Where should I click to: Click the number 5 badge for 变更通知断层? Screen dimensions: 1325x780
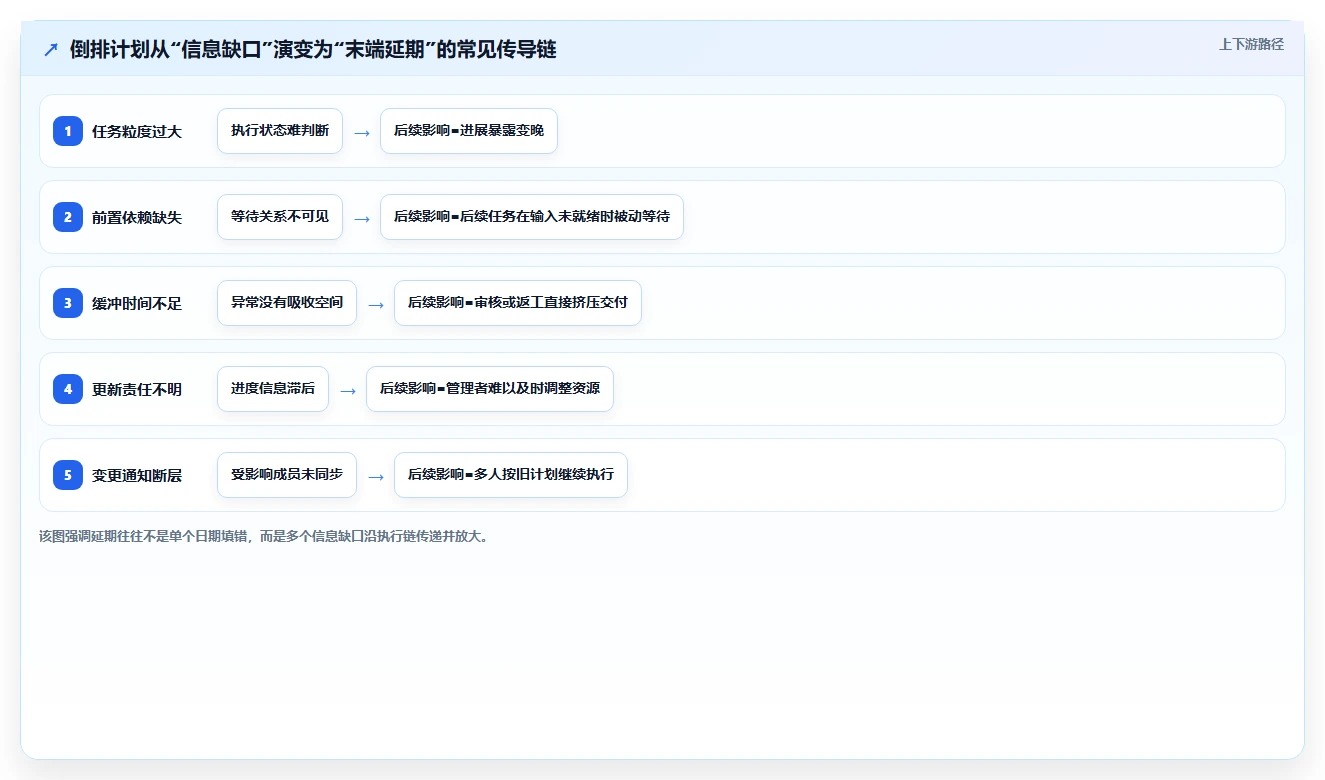pyautogui.click(x=68, y=474)
